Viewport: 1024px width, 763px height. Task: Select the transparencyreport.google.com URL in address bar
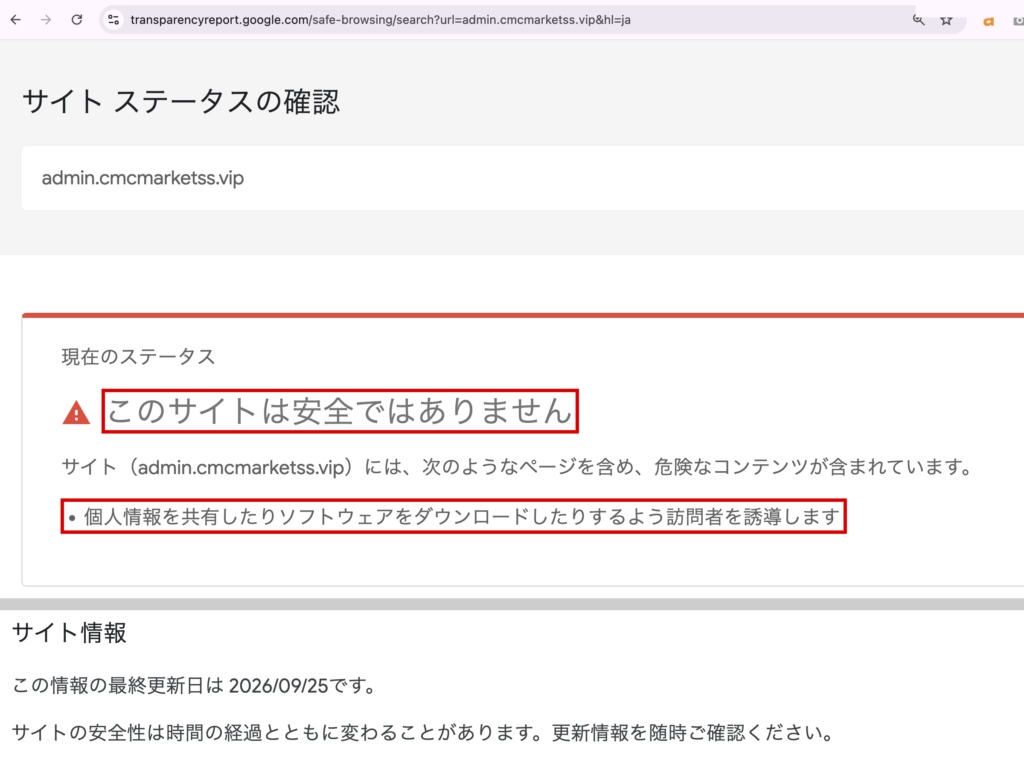(380, 20)
